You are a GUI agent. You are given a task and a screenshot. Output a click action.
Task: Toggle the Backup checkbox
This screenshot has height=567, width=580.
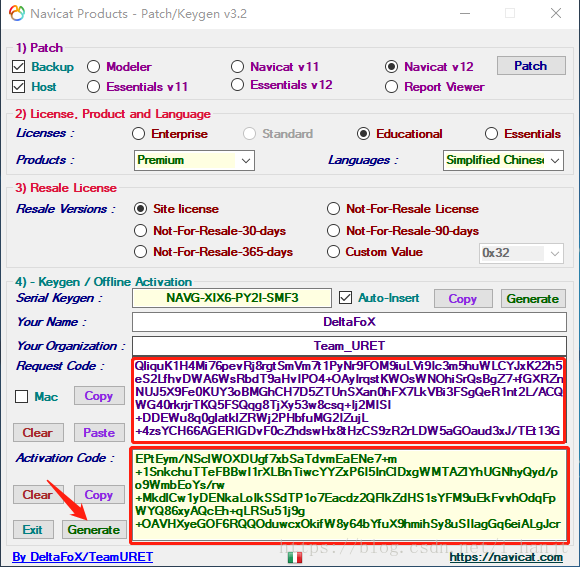tap(18, 67)
